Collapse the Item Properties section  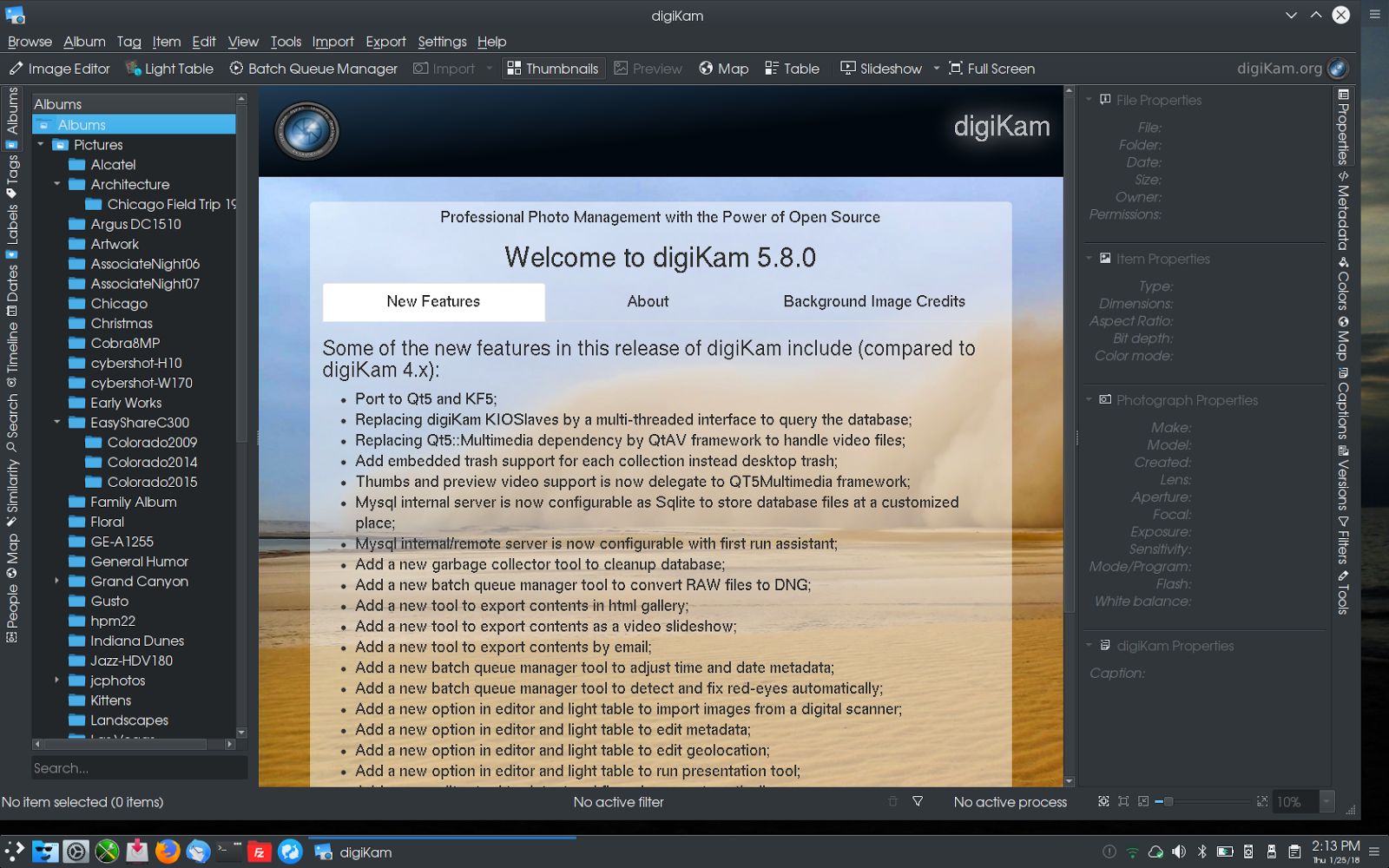(x=1089, y=259)
